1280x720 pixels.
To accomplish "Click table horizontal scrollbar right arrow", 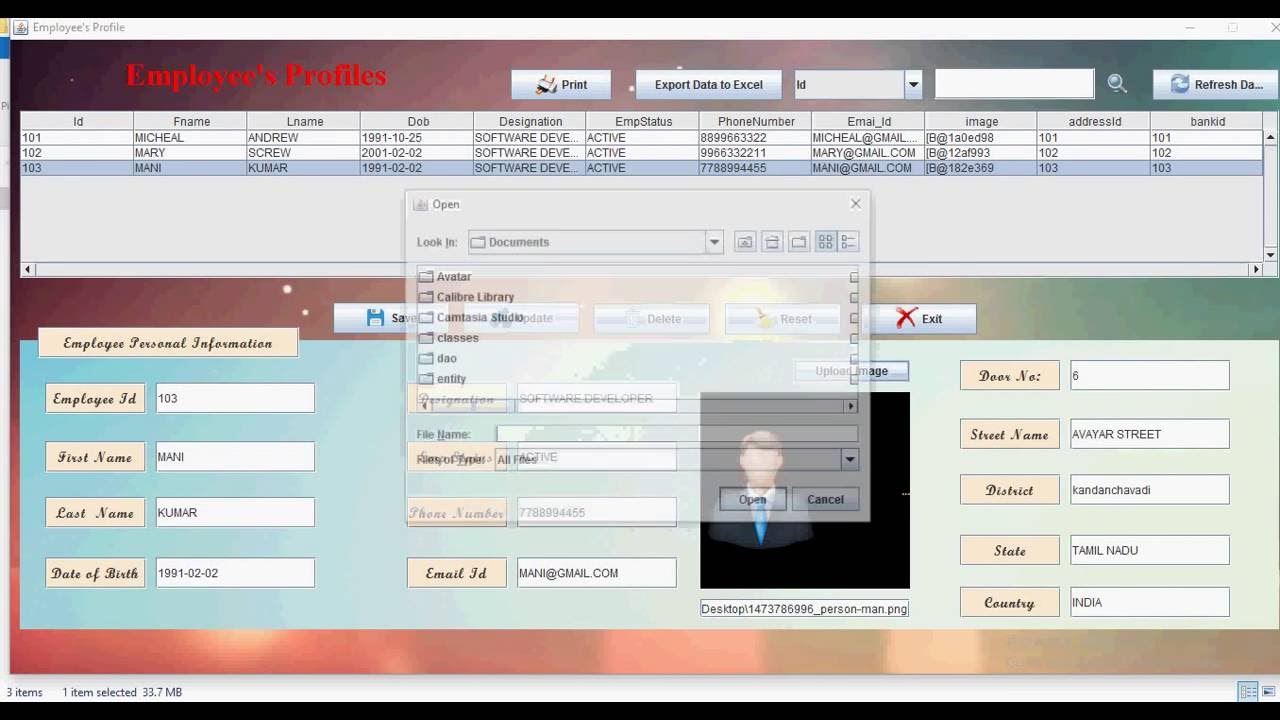I will click(x=1256, y=269).
